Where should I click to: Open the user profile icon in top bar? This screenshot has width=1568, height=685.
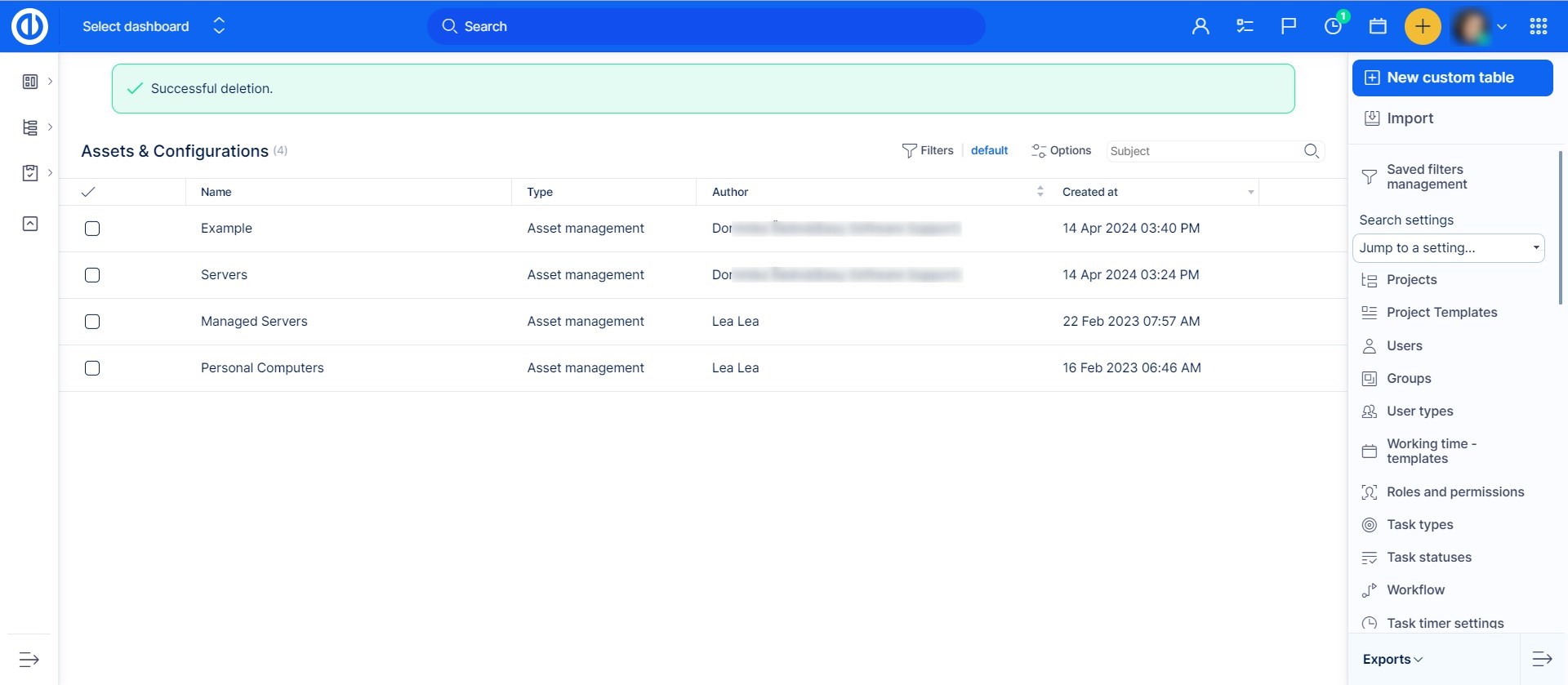coord(1200,26)
